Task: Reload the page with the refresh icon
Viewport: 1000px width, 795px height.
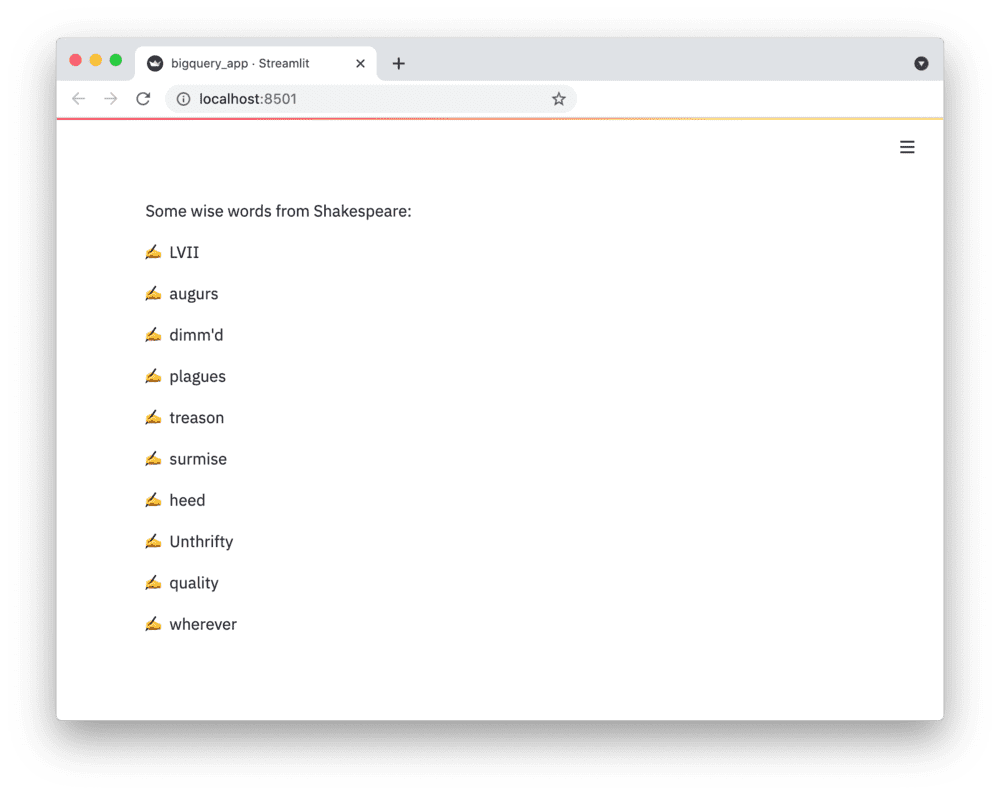Action: point(143,99)
